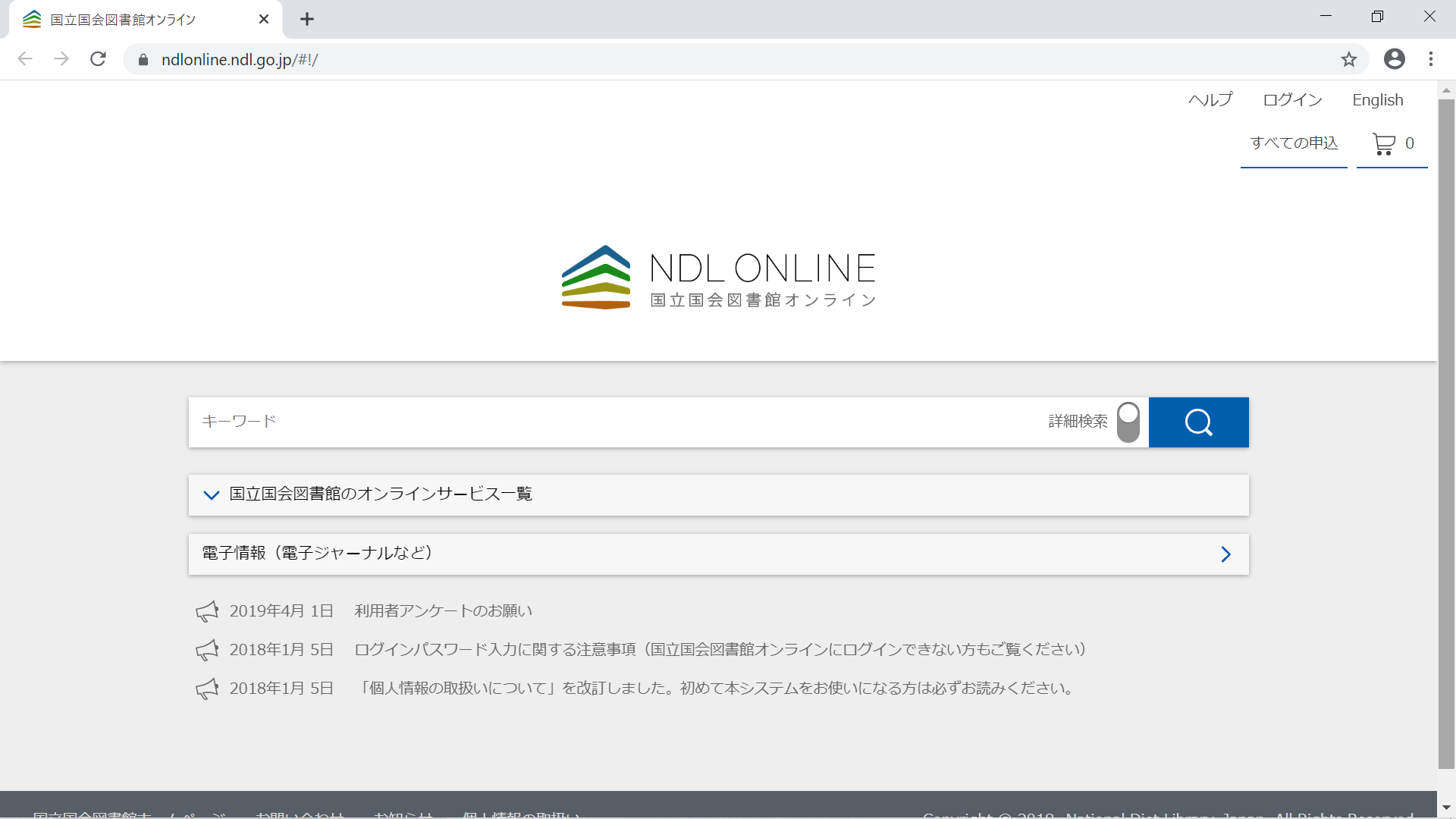Open the すべての申込 tab
1456x819 pixels.
(1294, 143)
